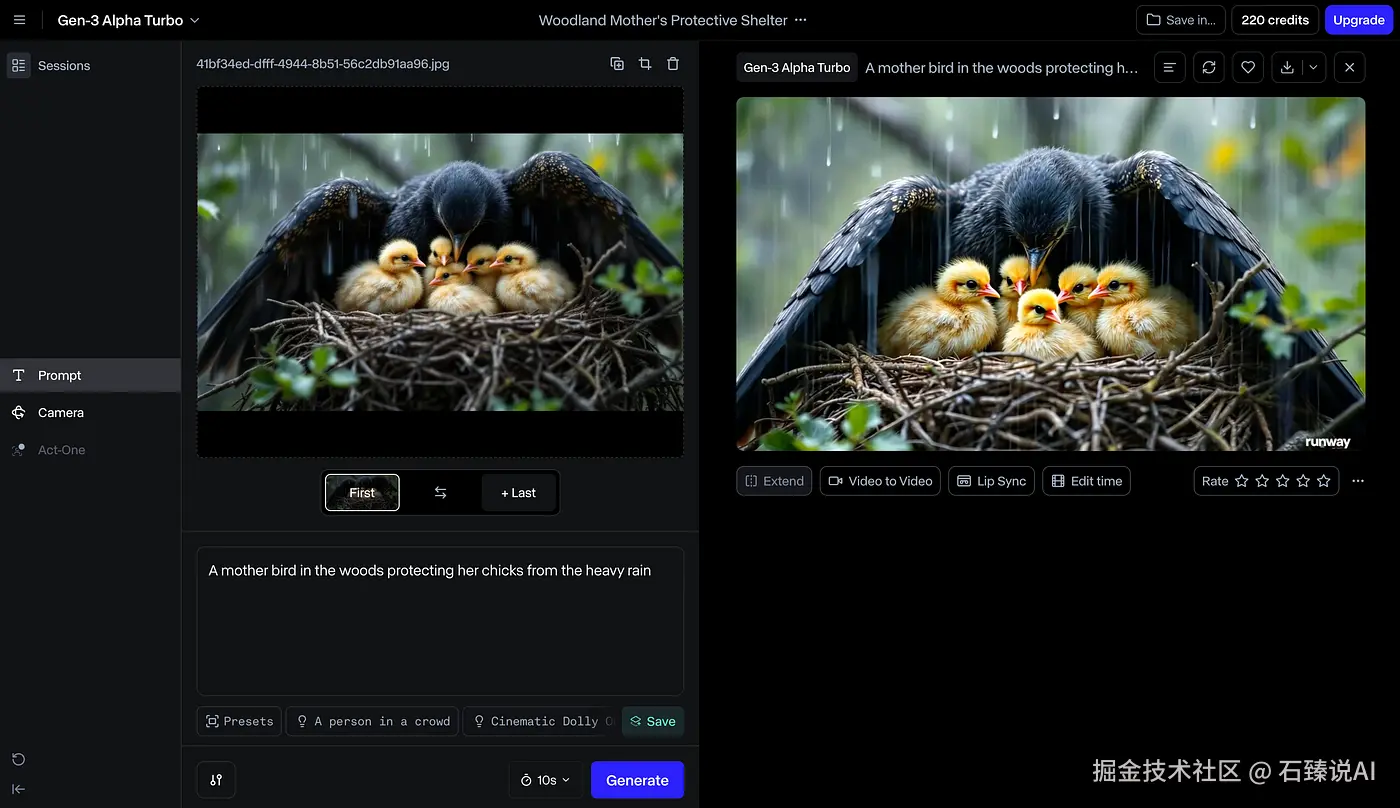Choose the 'Cinematic Dolly' suggestion
Image resolution: width=1400 pixels, height=808 pixels.
click(x=541, y=721)
